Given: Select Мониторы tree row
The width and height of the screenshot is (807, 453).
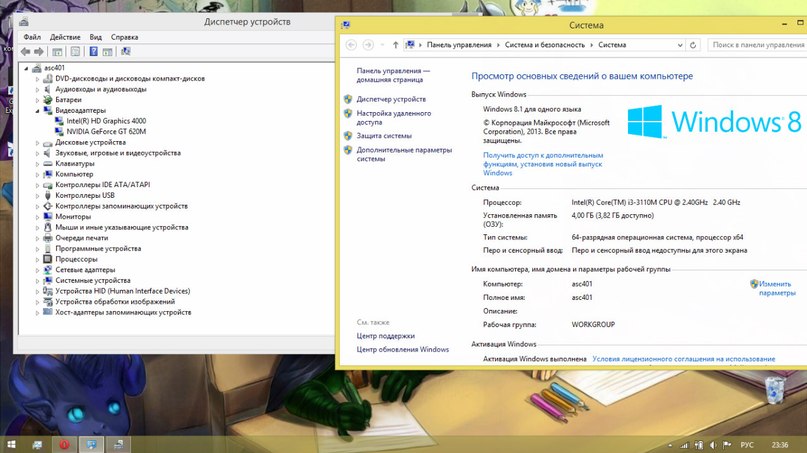Looking at the screenshot, I should pos(73,217).
